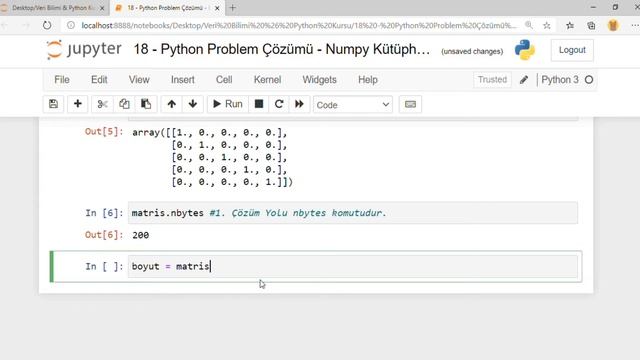Open the Kernel menu
The height and width of the screenshot is (360, 640).
point(267,80)
